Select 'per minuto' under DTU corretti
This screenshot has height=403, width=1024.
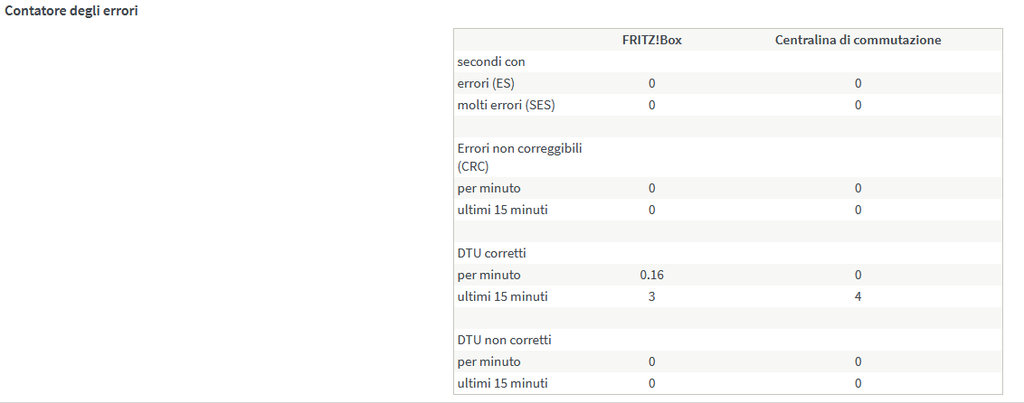click(x=489, y=275)
